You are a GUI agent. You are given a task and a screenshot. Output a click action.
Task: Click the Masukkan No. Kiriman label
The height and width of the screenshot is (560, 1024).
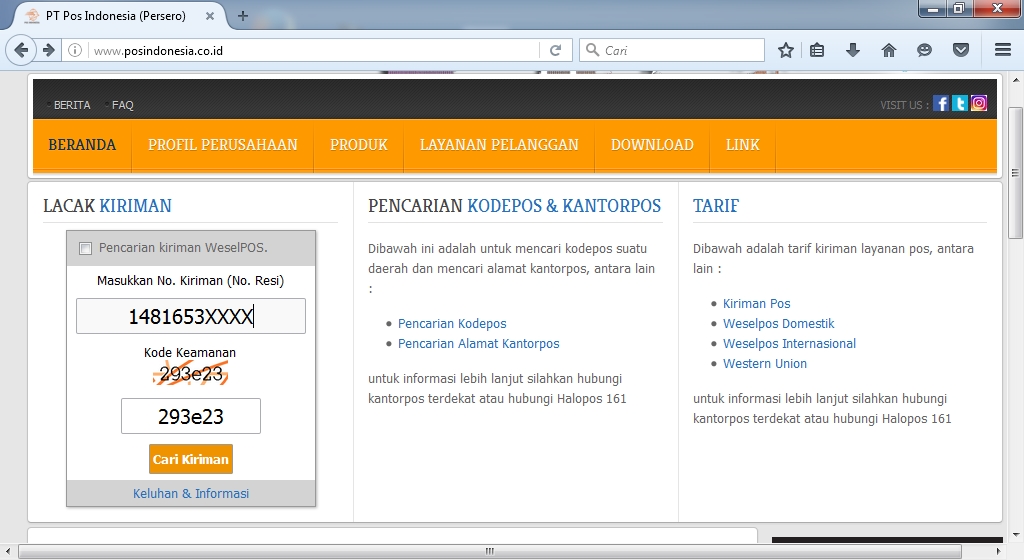click(191, 281)
